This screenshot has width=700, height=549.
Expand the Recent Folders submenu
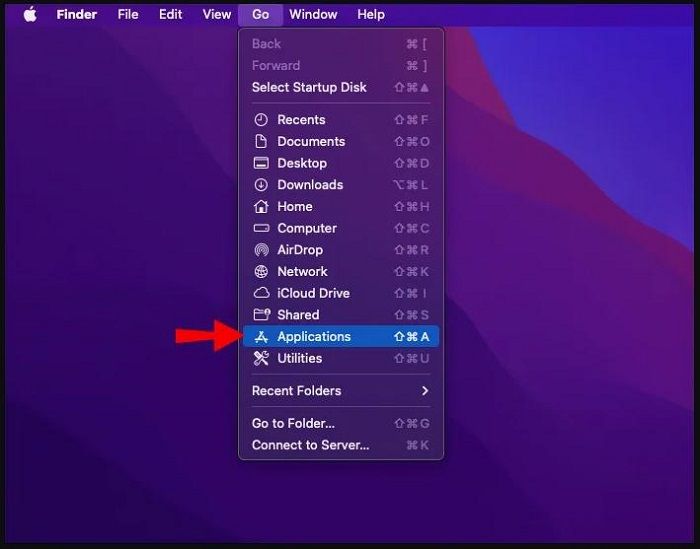340,391
